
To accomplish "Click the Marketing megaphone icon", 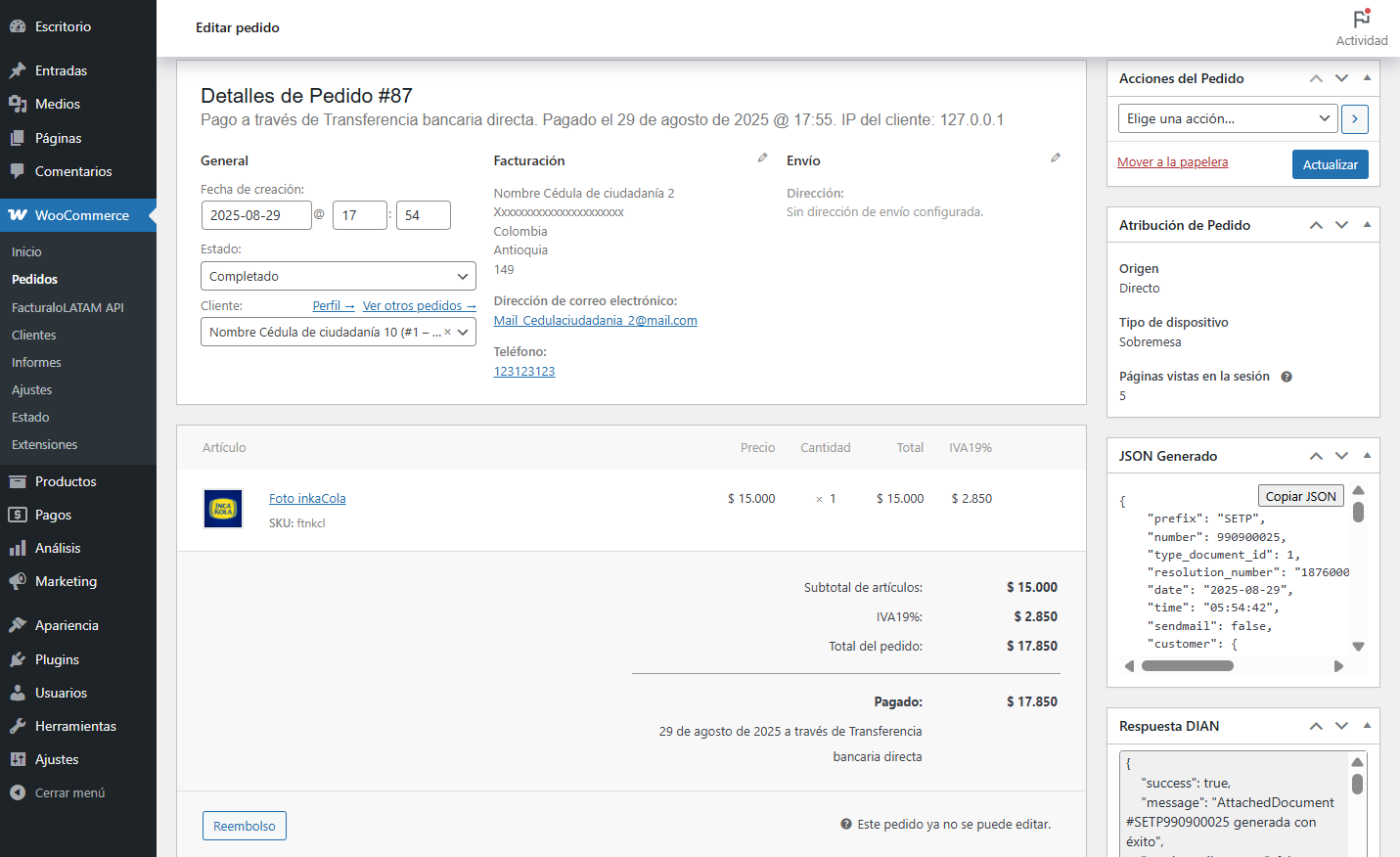I will (18, 581).
